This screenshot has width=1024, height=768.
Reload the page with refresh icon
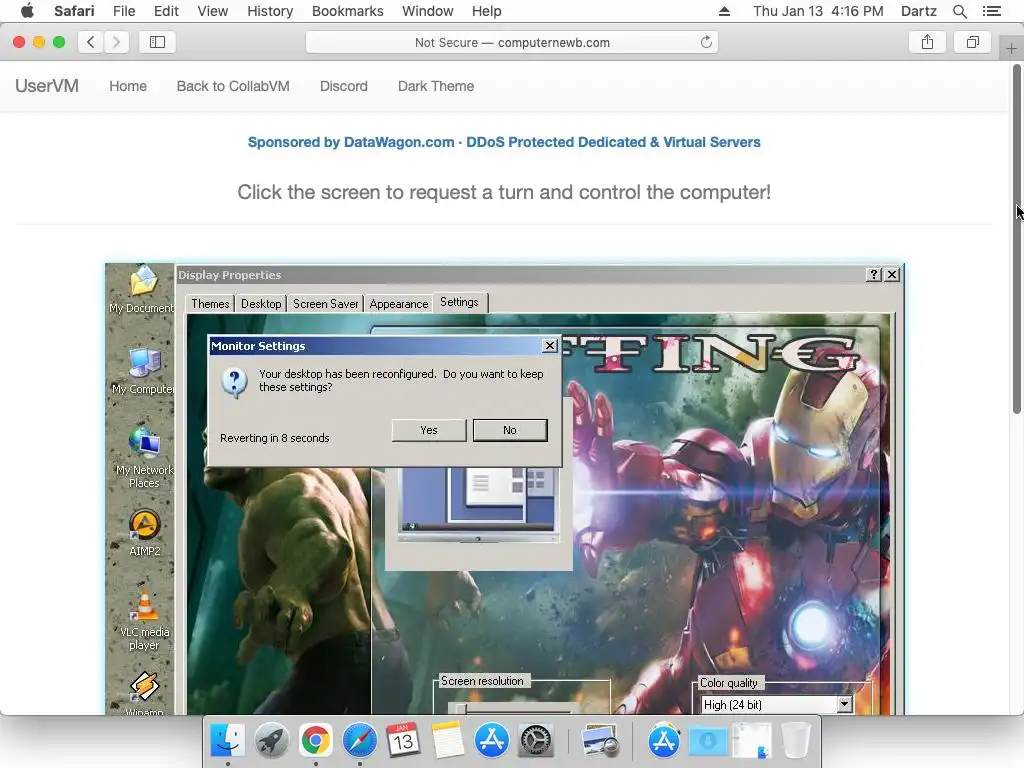pyautogui.click(x=706, y=42)
